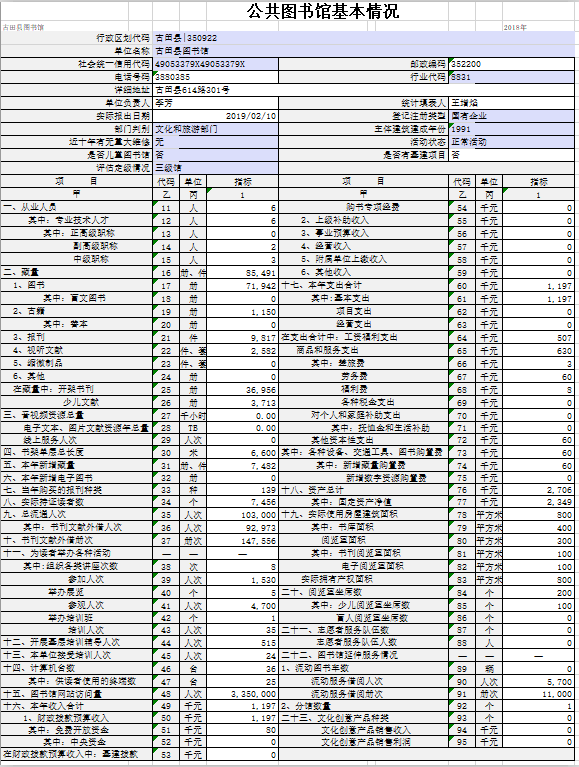Click the 总流通人次 value 103,000
The image size is (579, 767).
coord(243,515)
